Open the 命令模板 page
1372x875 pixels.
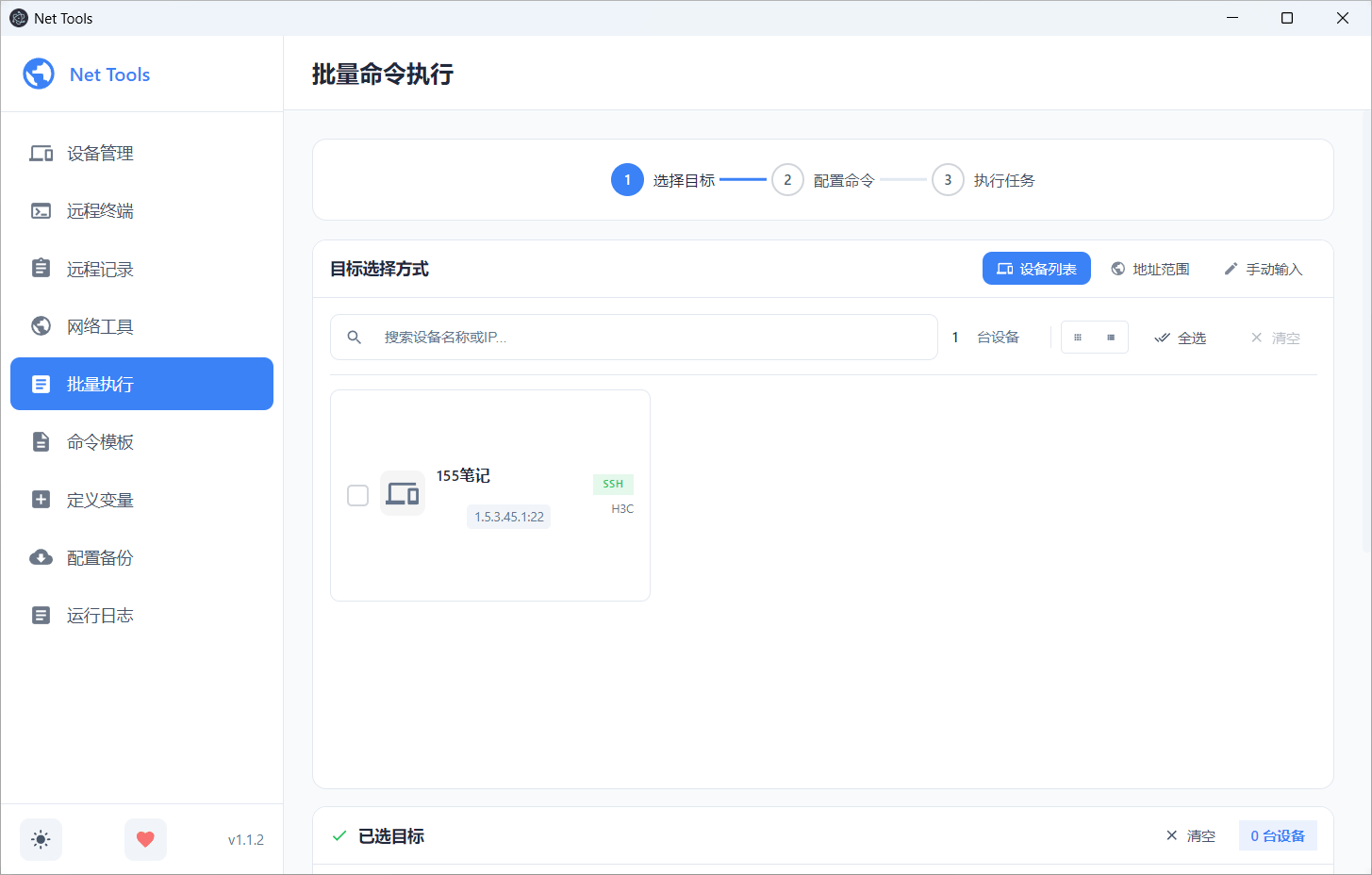point(100,442)
